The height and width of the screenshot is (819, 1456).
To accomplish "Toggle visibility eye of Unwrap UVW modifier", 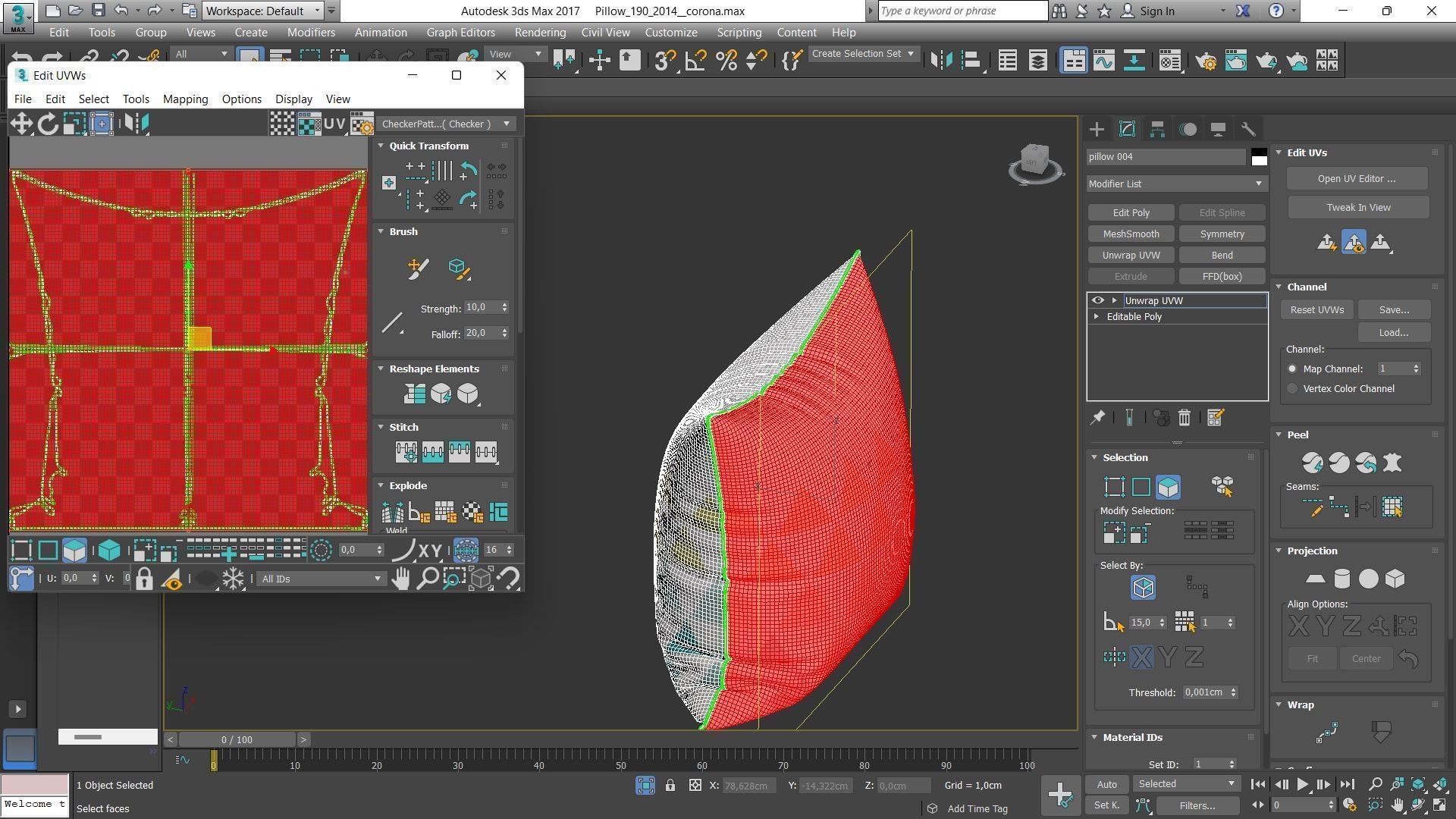I will pos(1097,301).
